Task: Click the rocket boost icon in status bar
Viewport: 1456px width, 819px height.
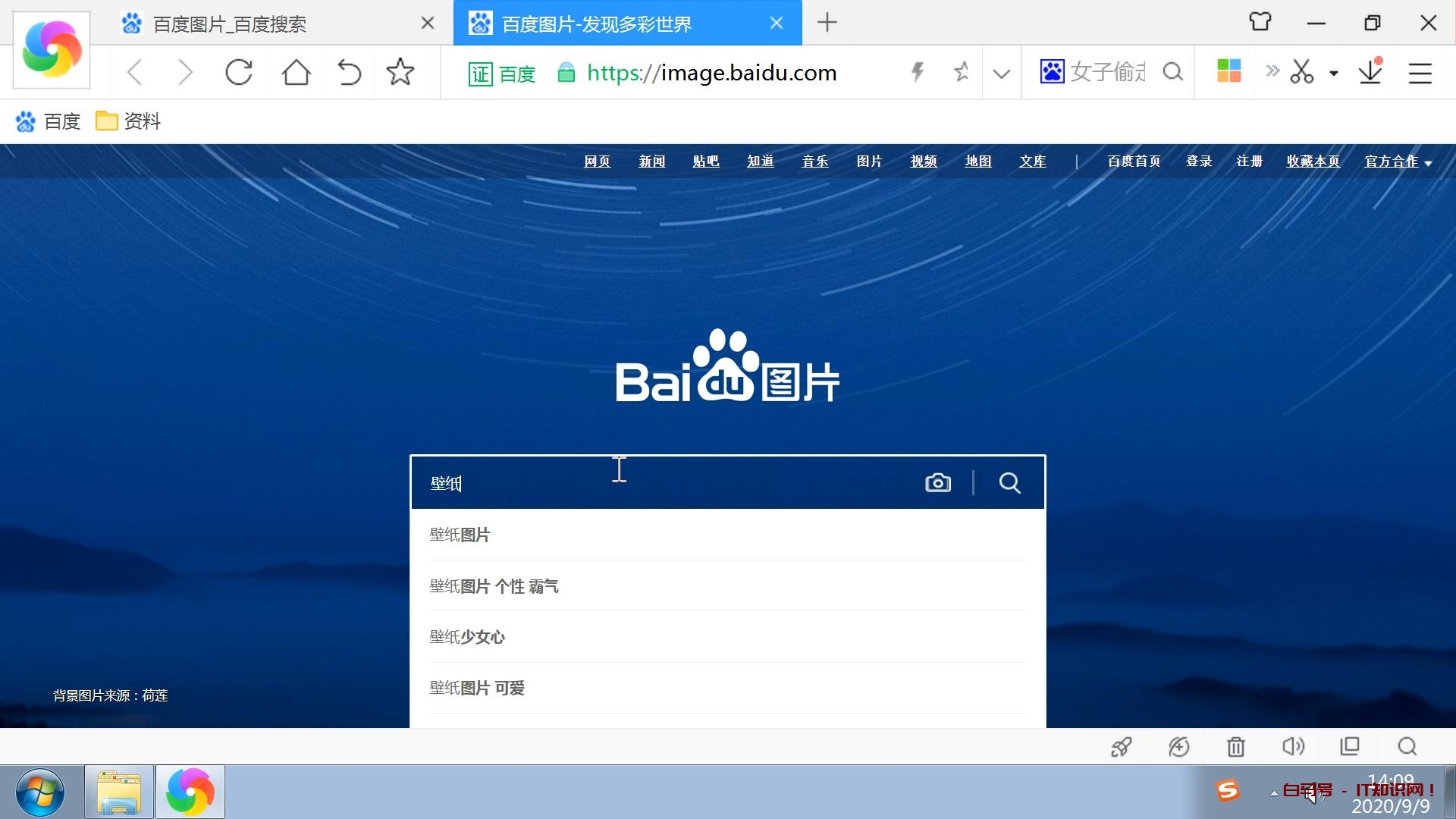Action: tap(1121, 746)
